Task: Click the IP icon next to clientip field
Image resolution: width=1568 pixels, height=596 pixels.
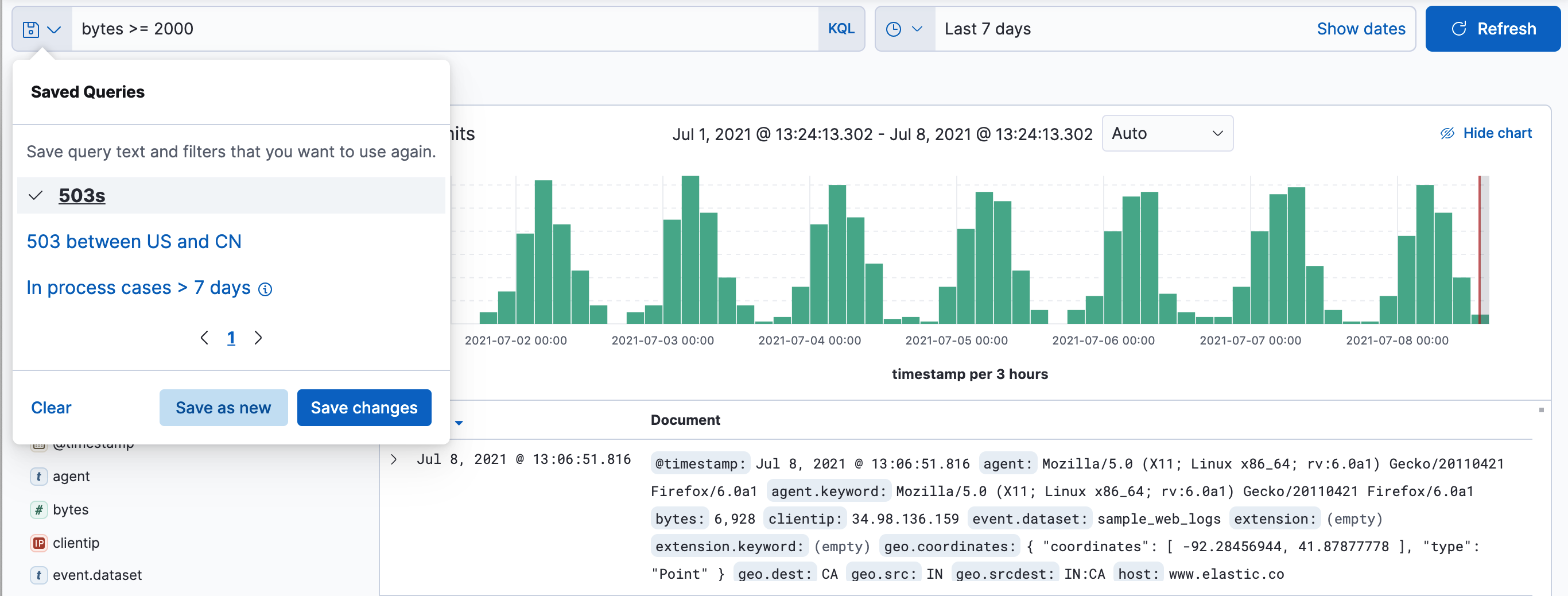Action: (x=38, y=543)
